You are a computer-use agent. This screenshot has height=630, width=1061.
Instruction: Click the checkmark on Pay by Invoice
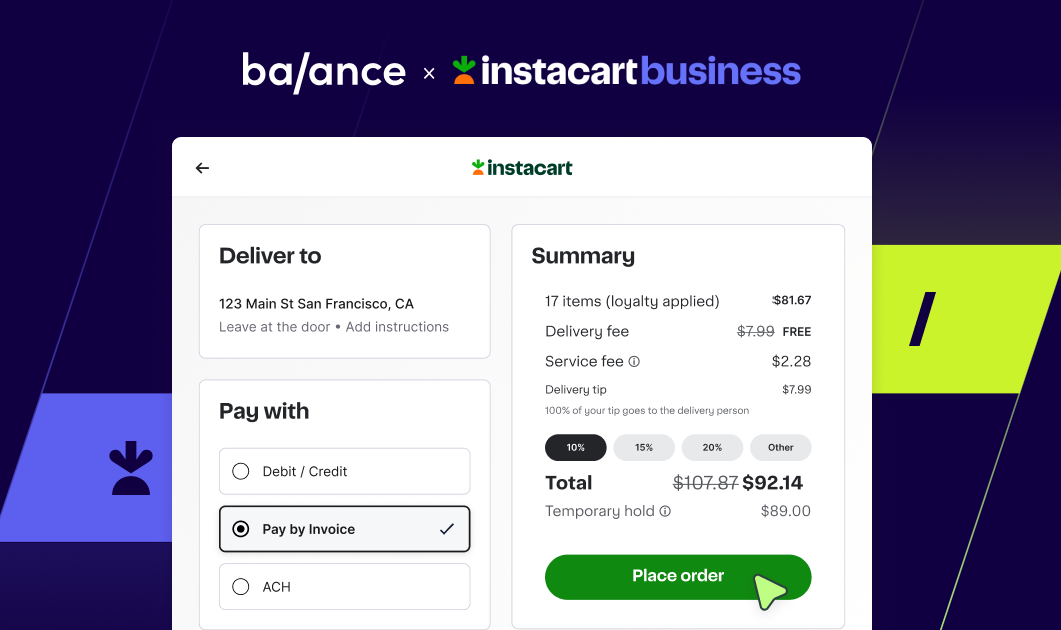[x=447, y=529]
